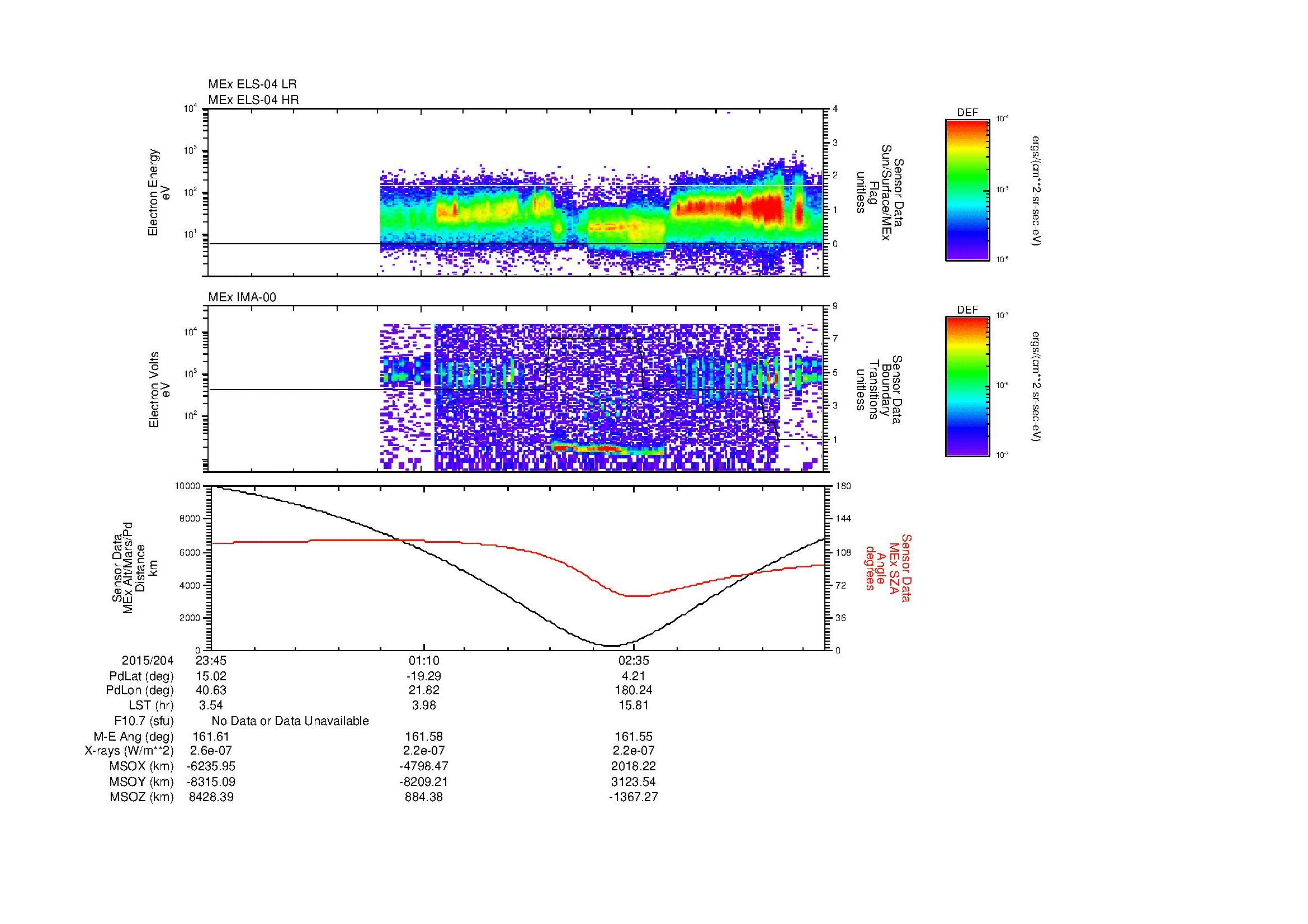Screen dimensions: 1308x924
Task: Click the MSOY value '-8209.21'
Action: pyautogui.click(x=423, y=781)
